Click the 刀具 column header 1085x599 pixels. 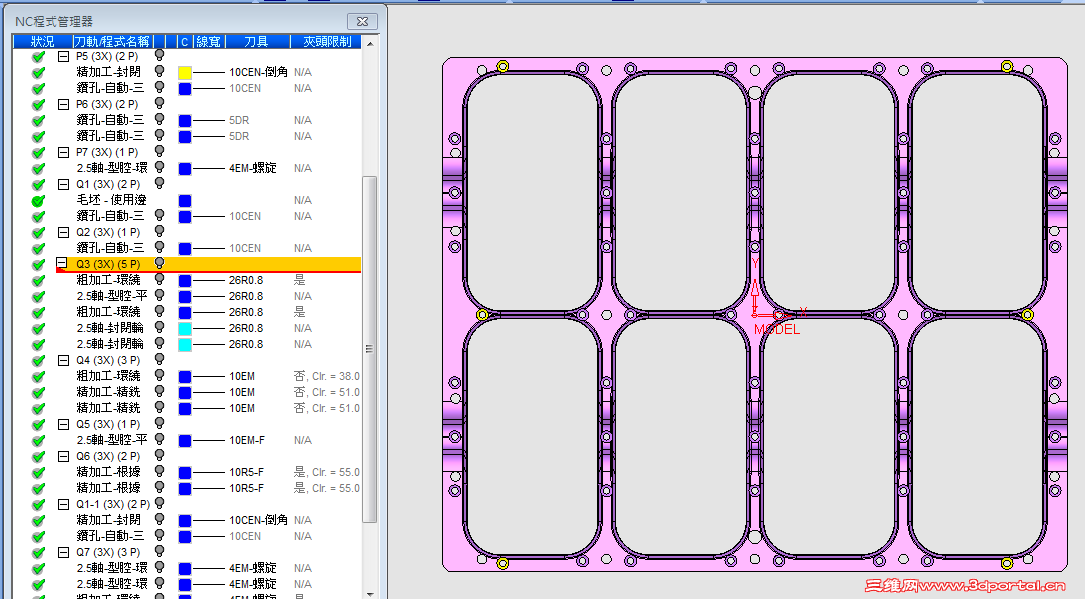click(257, 42)
